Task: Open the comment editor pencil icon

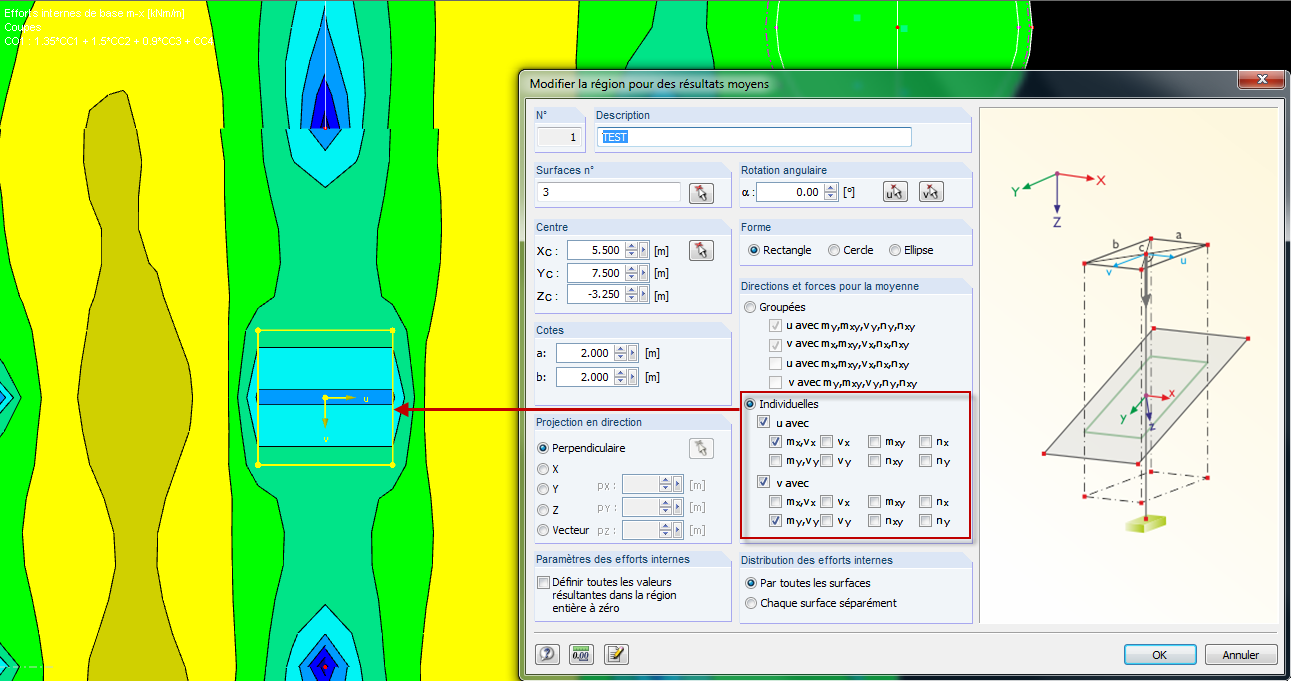Action: pyautogui.click(x=616, y=654)
